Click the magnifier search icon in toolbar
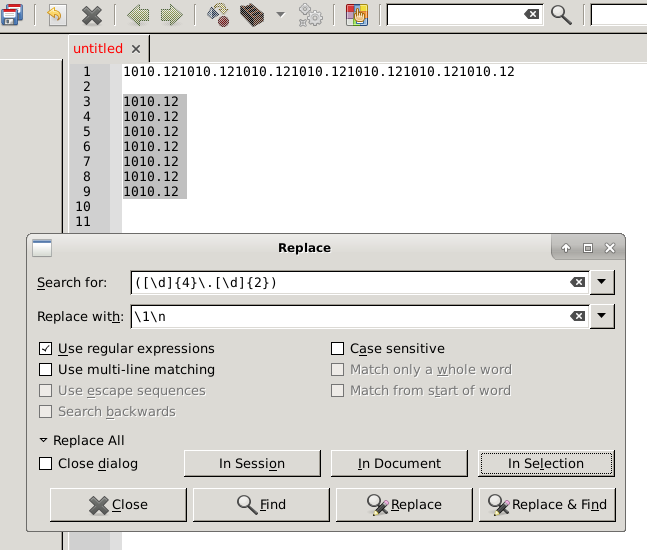Viewport: 647px width, 550px height. (x=561, y=15)
